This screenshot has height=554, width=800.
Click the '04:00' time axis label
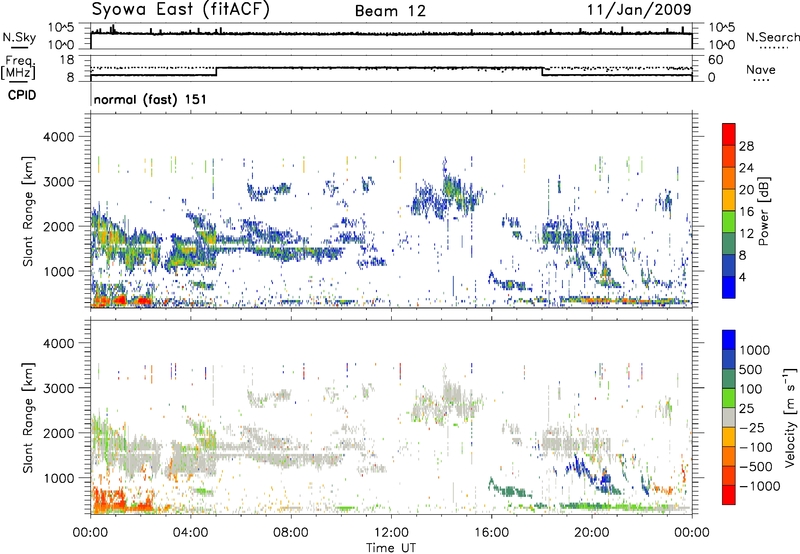(190, 532)
